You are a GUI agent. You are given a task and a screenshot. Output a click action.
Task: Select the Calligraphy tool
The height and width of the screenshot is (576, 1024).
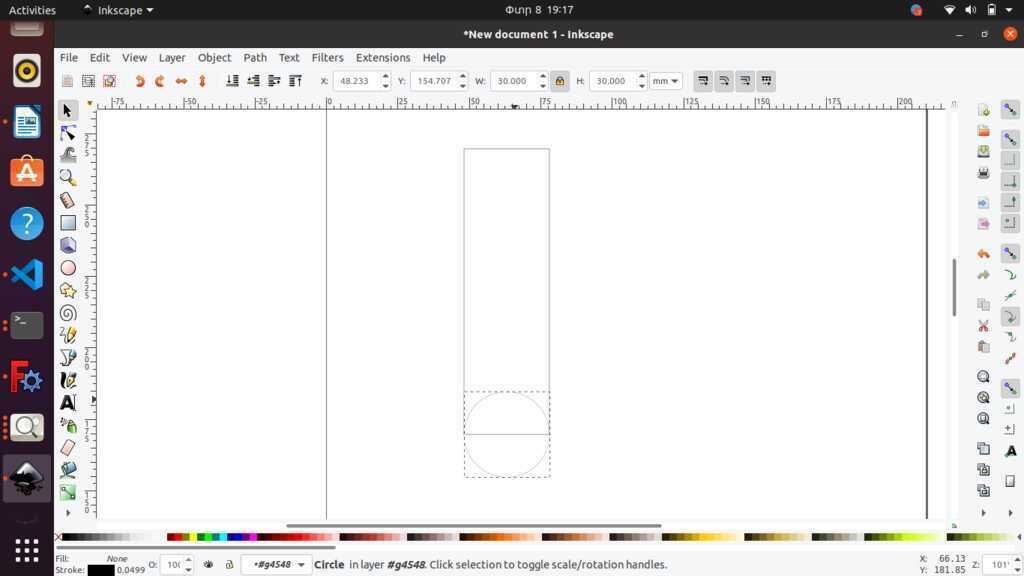point(67,380)
